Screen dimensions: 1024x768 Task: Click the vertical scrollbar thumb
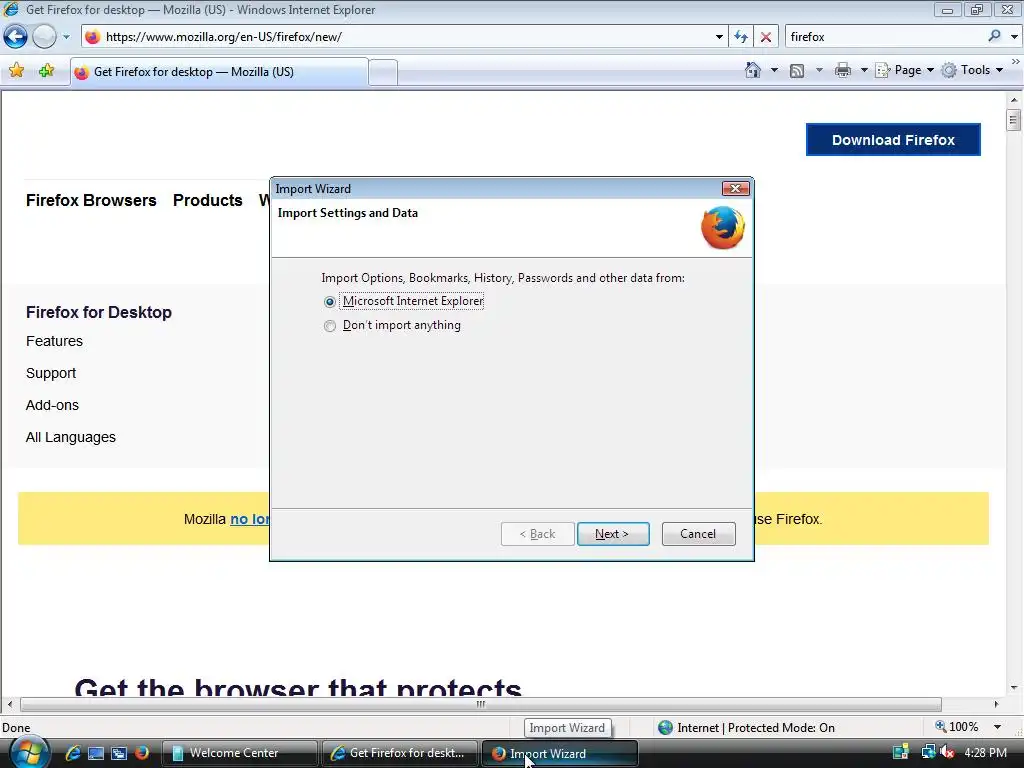point(1014,120)
